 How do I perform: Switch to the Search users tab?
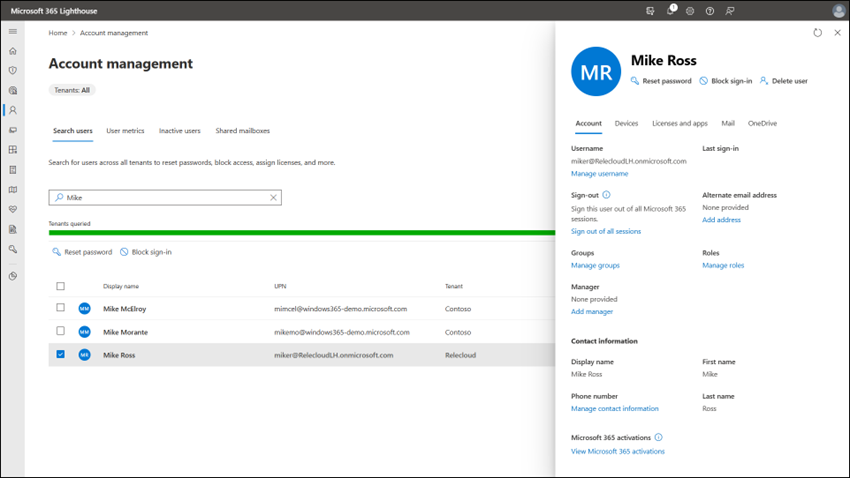(73, 131)
